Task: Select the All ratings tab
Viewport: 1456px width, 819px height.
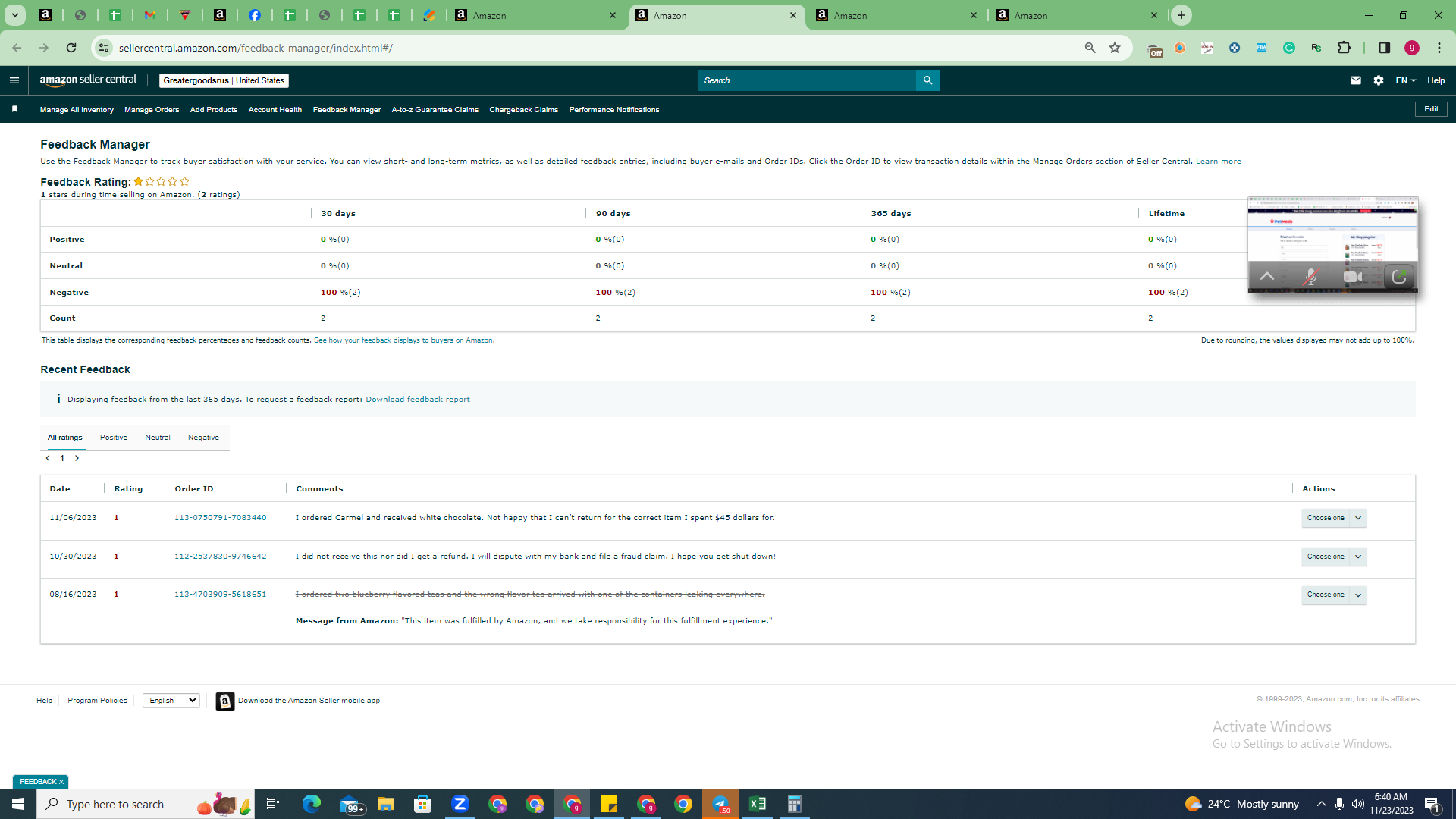Action: coord(65,438)
